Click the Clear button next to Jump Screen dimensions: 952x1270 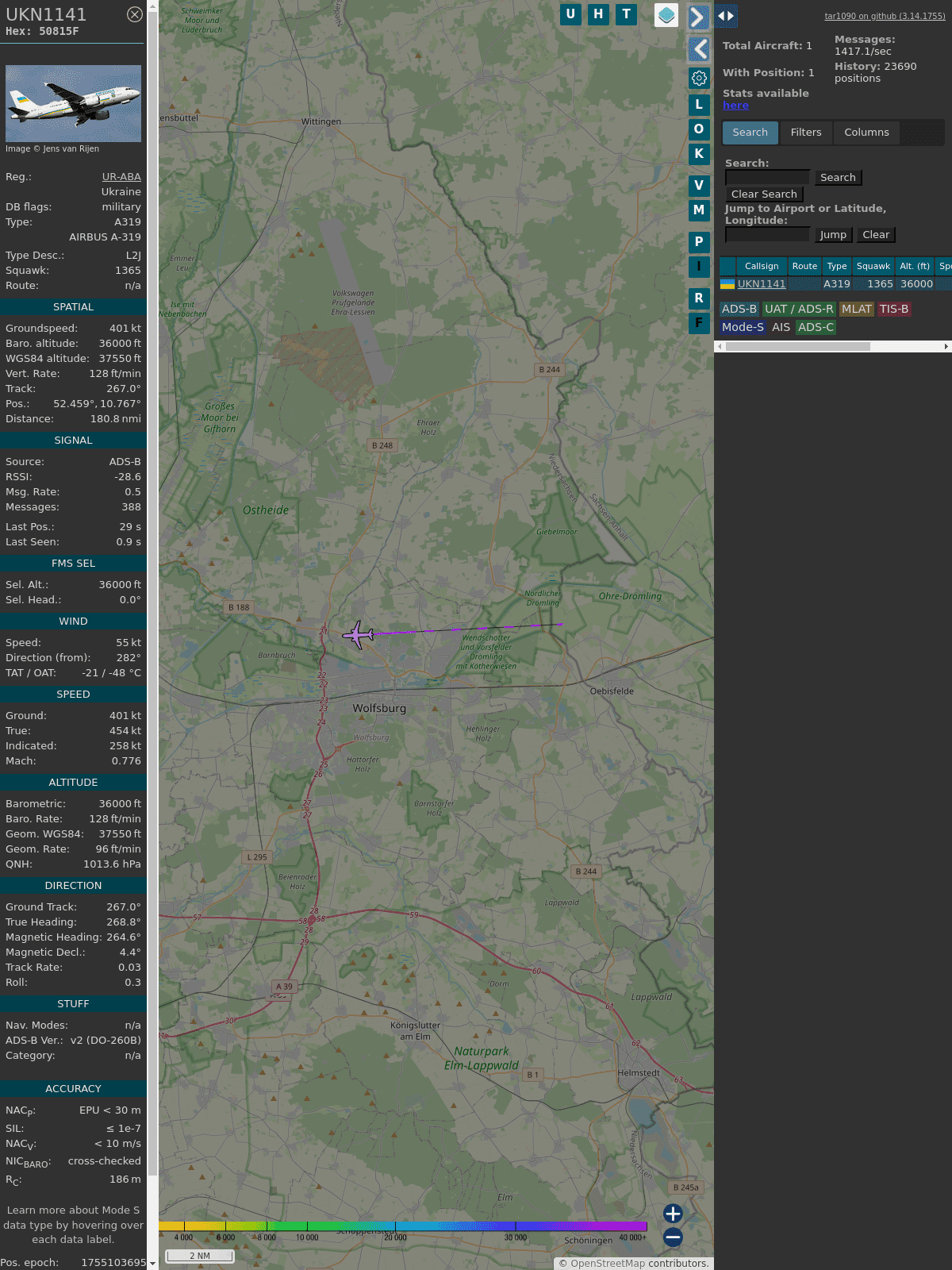pos(876,235)
